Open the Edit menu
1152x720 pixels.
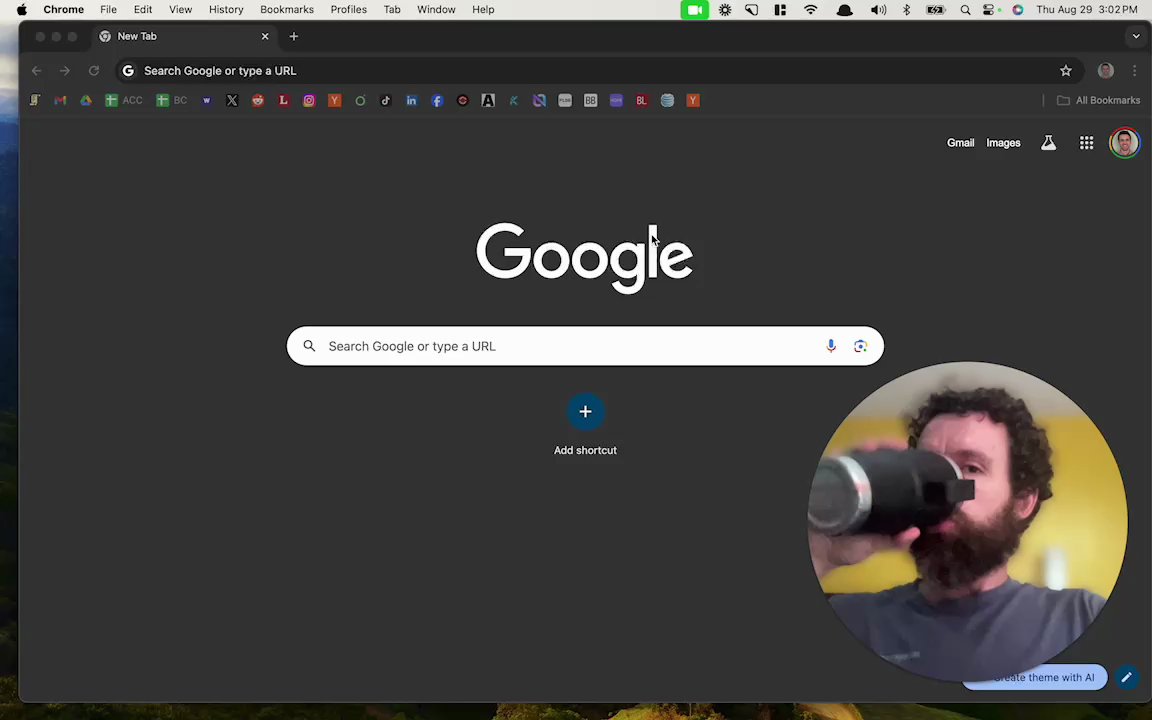[143, 10]
